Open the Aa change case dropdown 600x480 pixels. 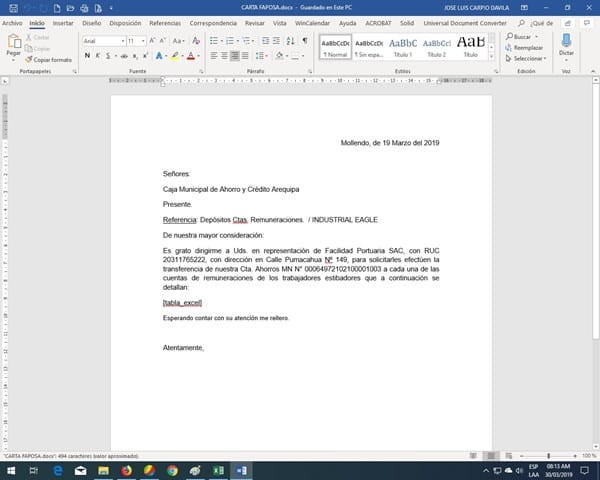[178, 41]
